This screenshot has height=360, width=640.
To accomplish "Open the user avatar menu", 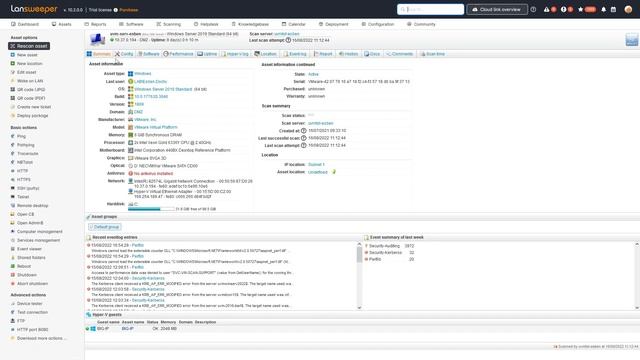I will [628, 9].
